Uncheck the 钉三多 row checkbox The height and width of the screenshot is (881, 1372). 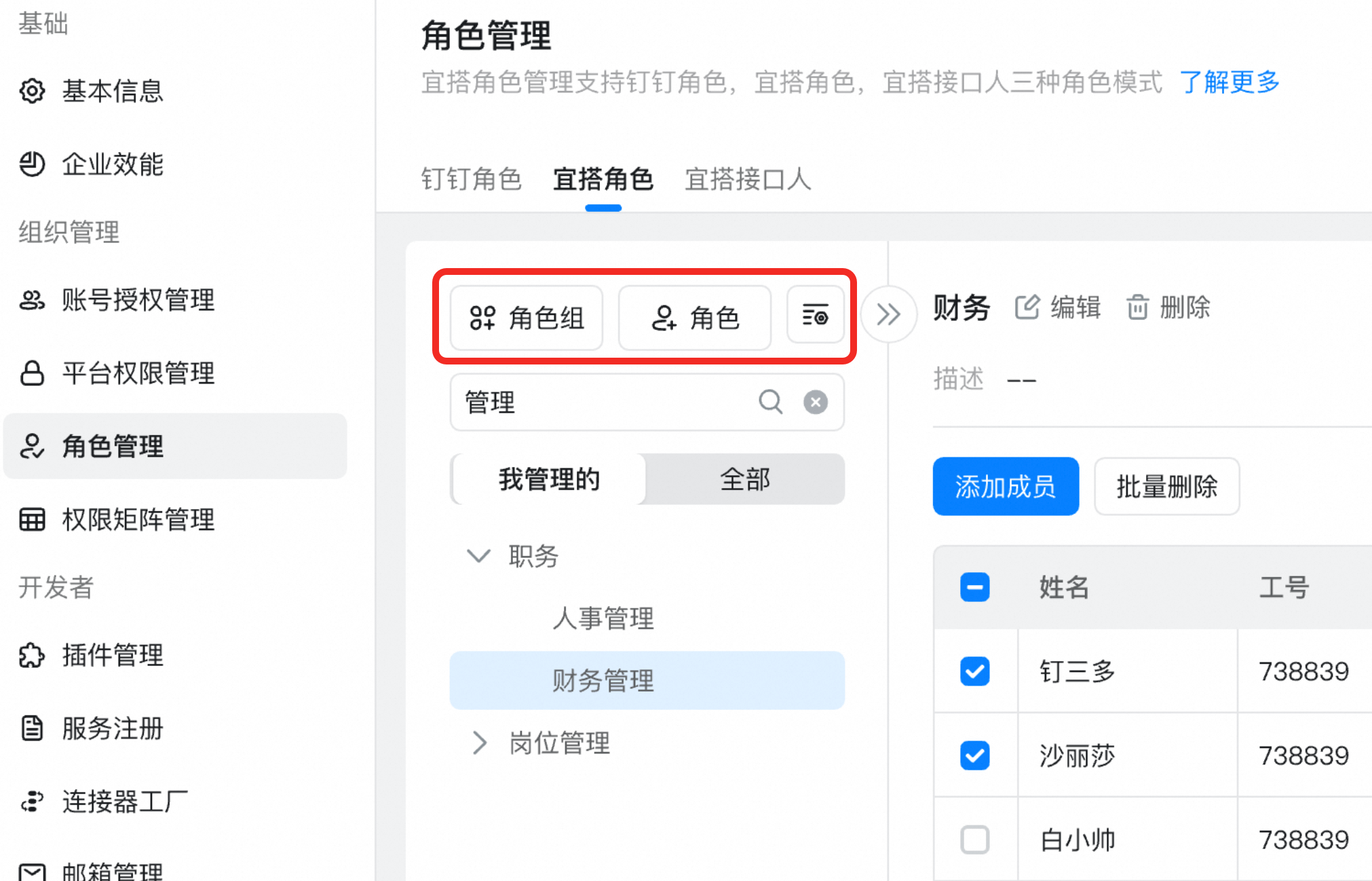pyautogui.click(x=974, y=671)
